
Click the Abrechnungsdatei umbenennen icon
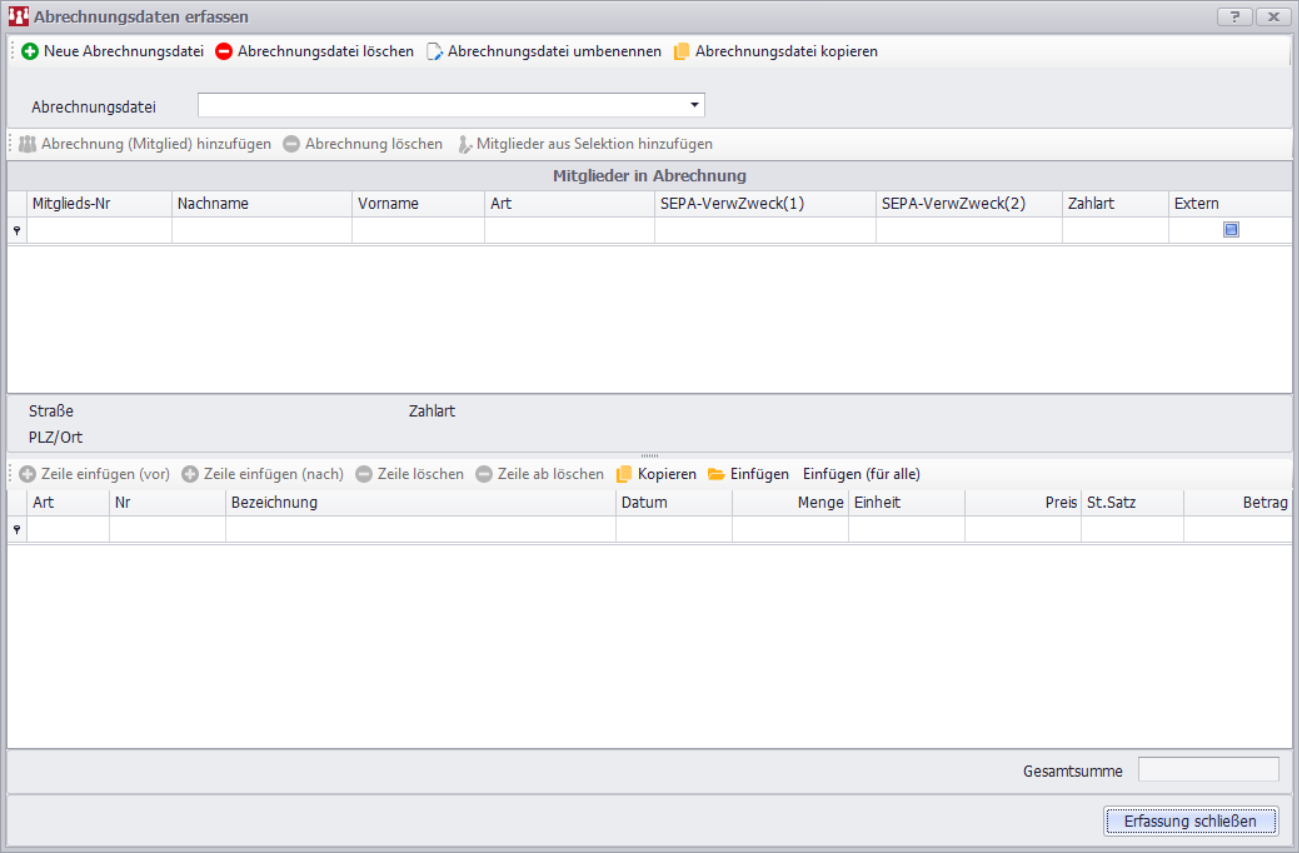tap(435, 51)
